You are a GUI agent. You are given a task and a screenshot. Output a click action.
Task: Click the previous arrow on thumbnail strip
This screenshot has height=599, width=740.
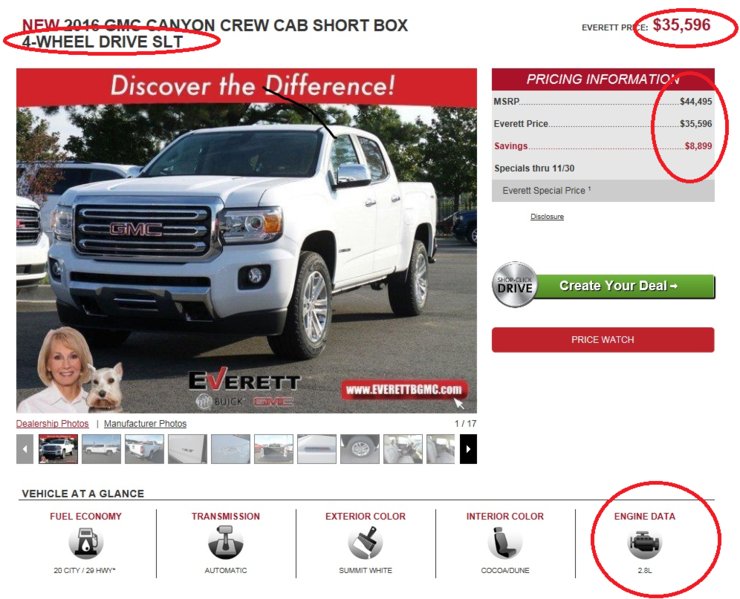pos(25,449)
